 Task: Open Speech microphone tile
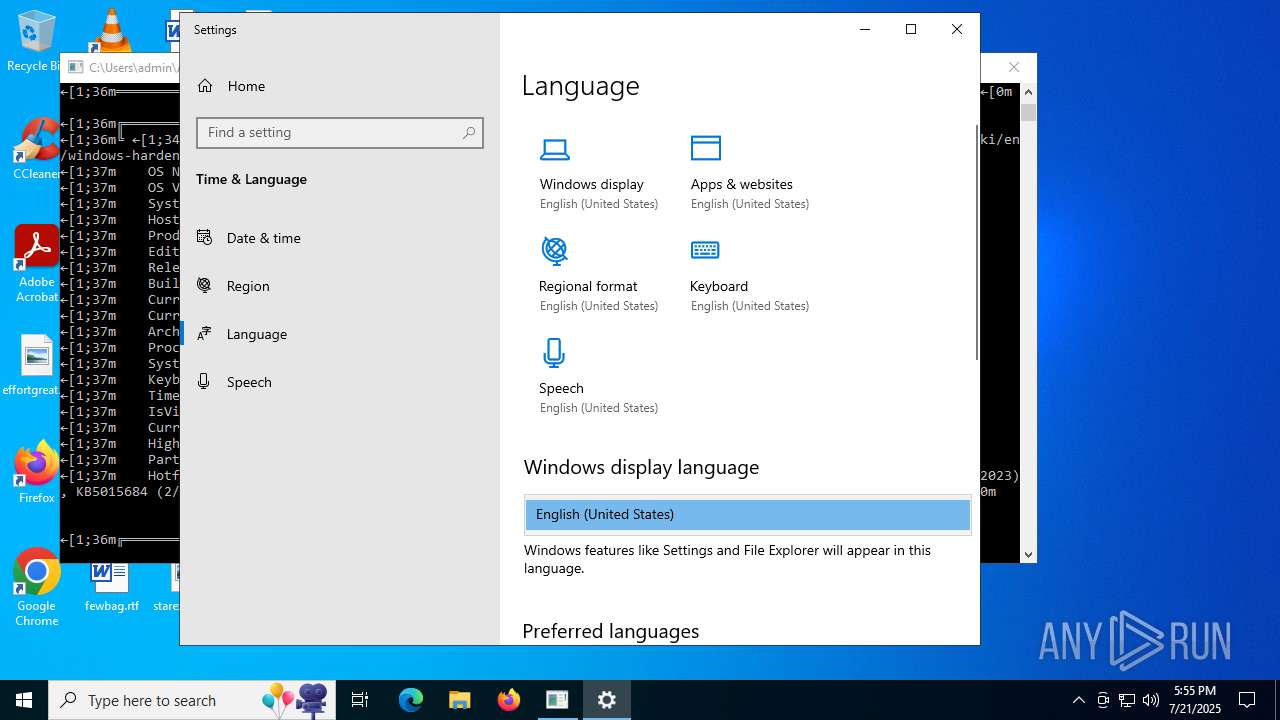[599, 377]
